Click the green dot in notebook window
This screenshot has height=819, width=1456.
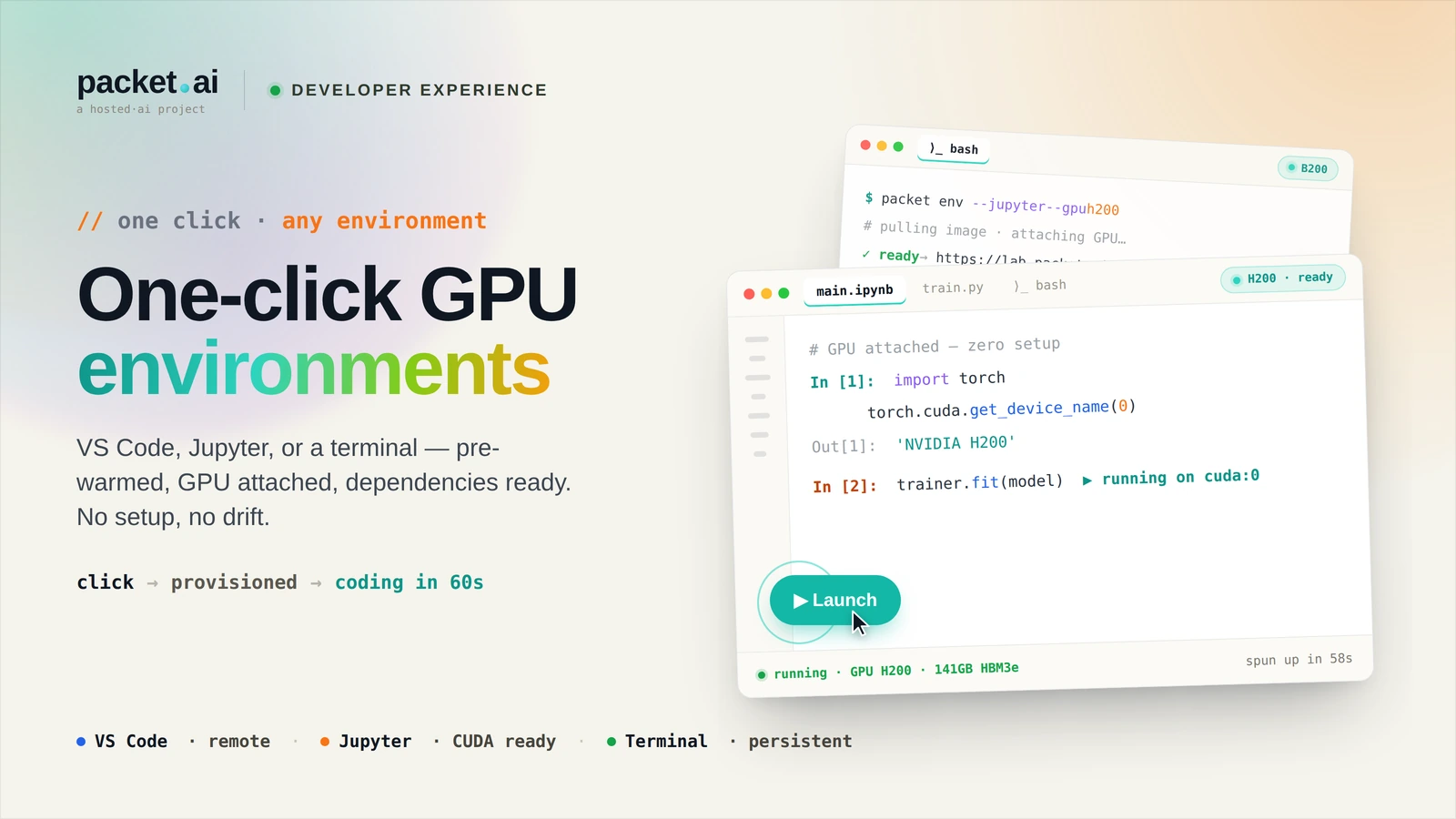click(784, 293)
